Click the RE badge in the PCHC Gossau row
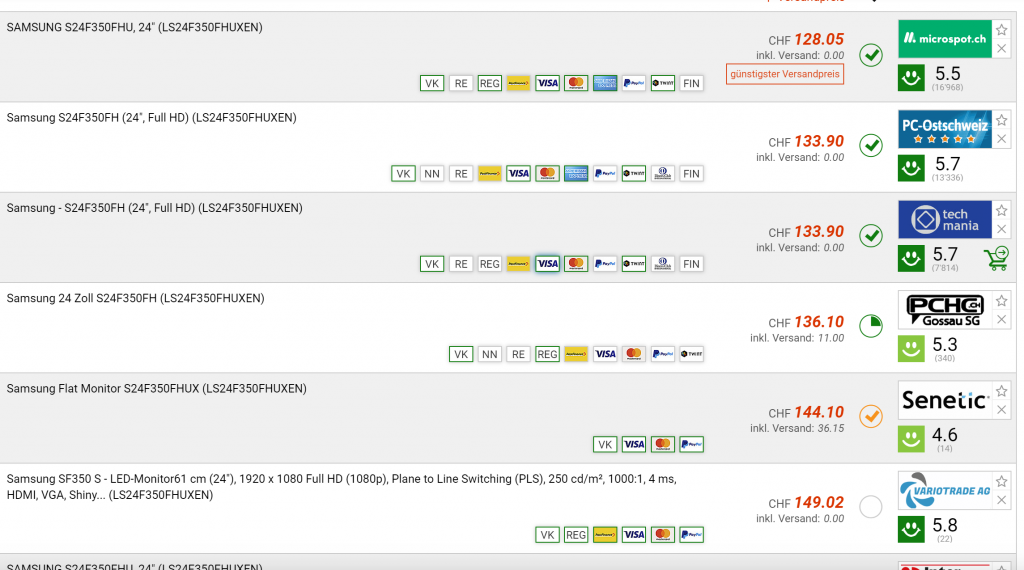This screenshot has width=1024, height=570. coord(519,354)
